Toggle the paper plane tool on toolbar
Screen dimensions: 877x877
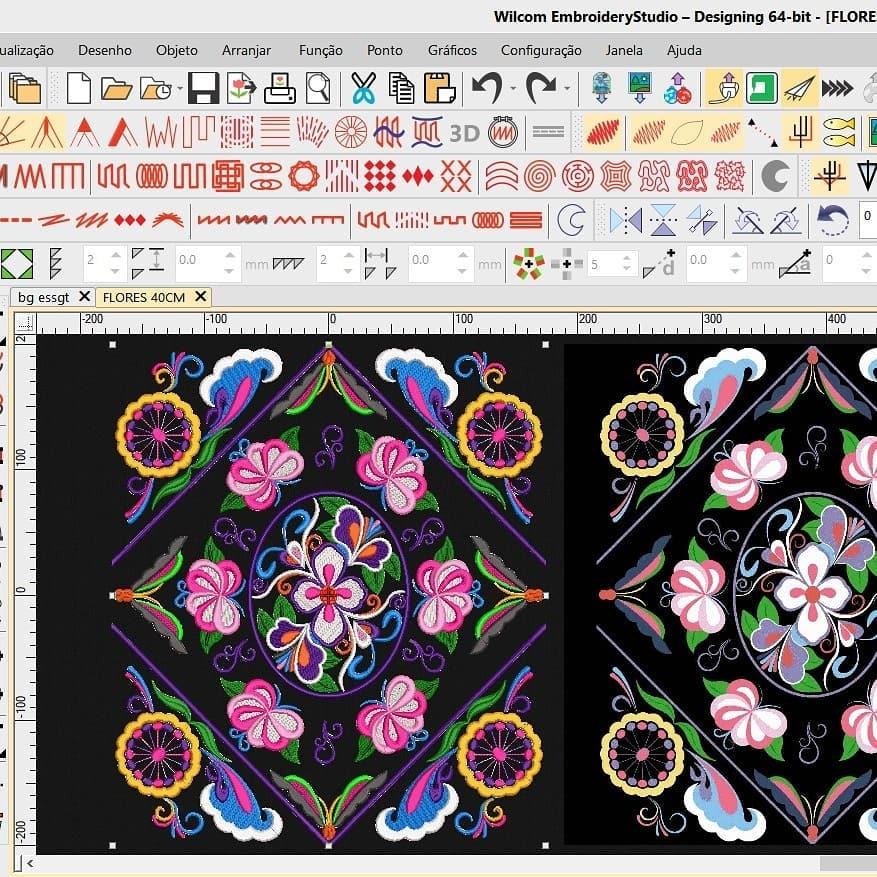click(x=799, y=88)
